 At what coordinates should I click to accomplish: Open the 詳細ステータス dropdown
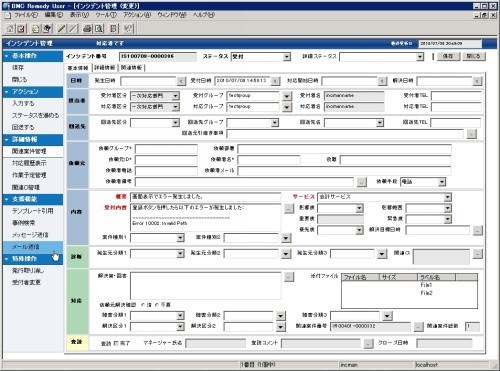pos(420,57)
